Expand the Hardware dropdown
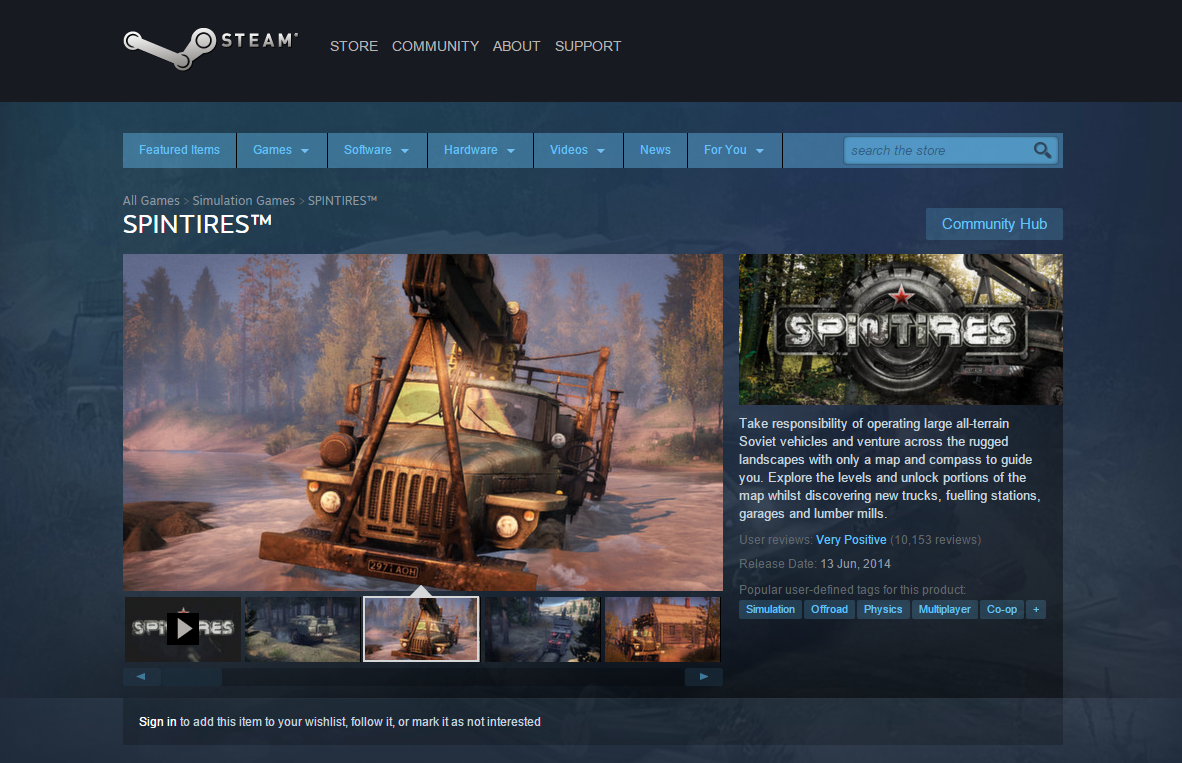 click(x=480, y=150)
